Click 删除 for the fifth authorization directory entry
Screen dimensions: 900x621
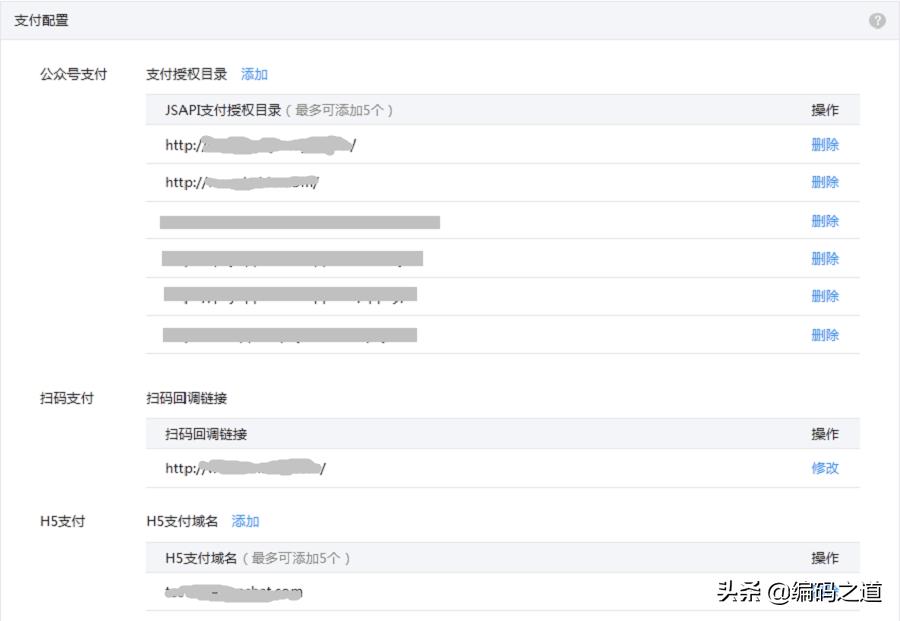[826, 296]
